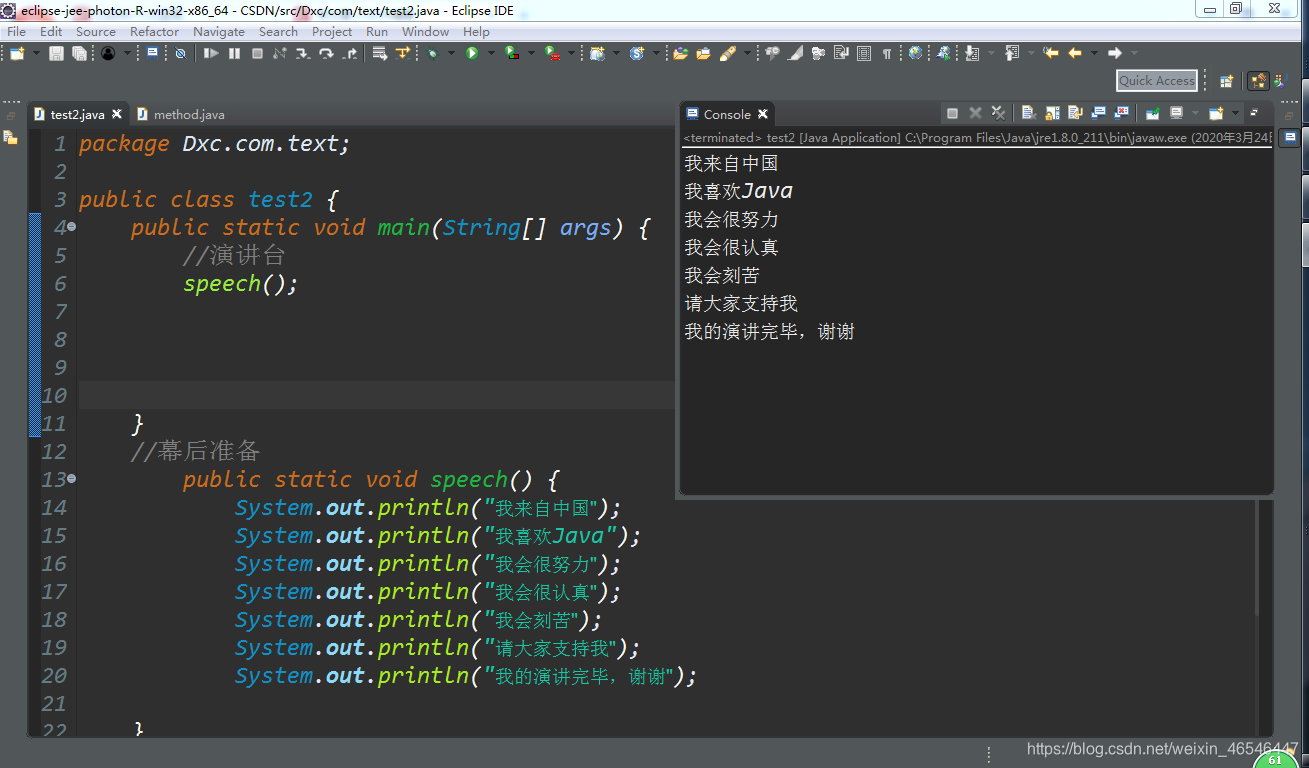Click the Open Task folder icon
Image resolution: width=1309 pixels, height=768 pixels.
point(704,53)
